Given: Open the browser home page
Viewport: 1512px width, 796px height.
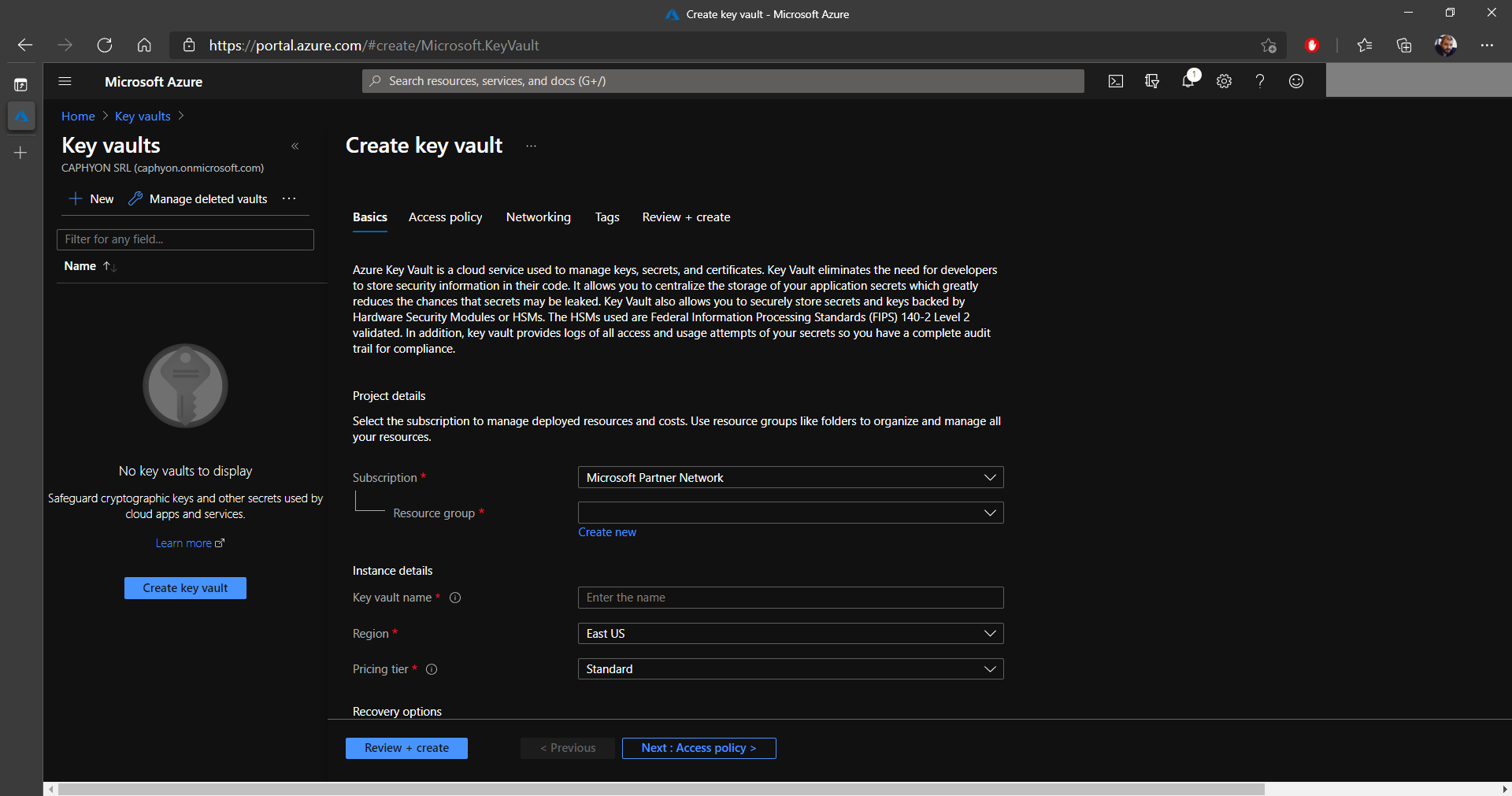Looking at the screenshot, I should pos(144,45).
